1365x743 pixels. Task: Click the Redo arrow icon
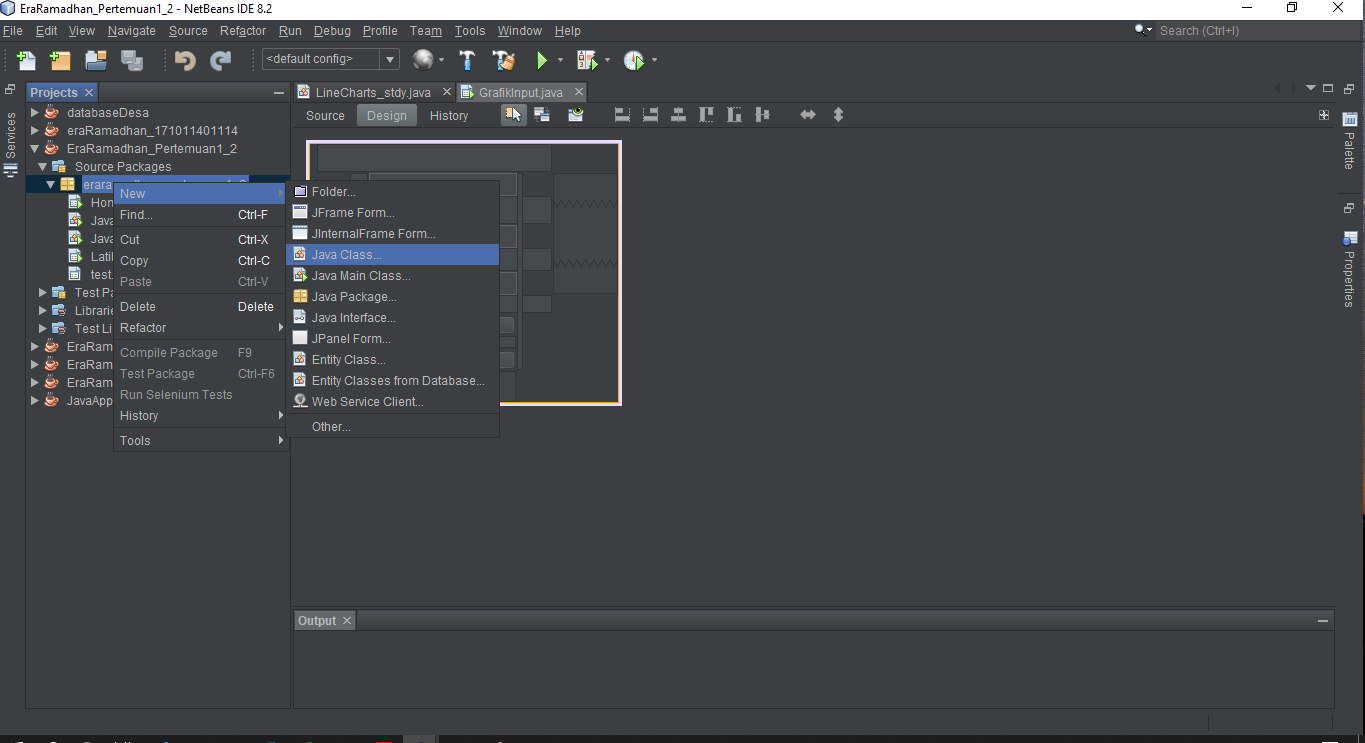pos(220,61)
